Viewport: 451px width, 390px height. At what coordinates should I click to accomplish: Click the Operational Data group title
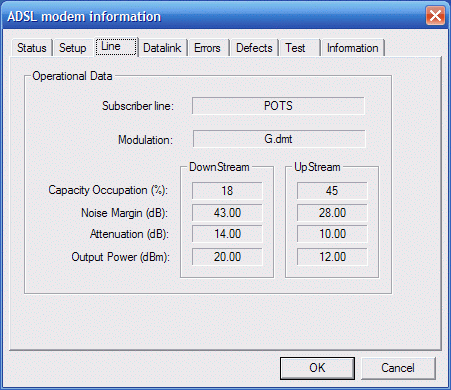pyautogui.click(x=72, y=76)
